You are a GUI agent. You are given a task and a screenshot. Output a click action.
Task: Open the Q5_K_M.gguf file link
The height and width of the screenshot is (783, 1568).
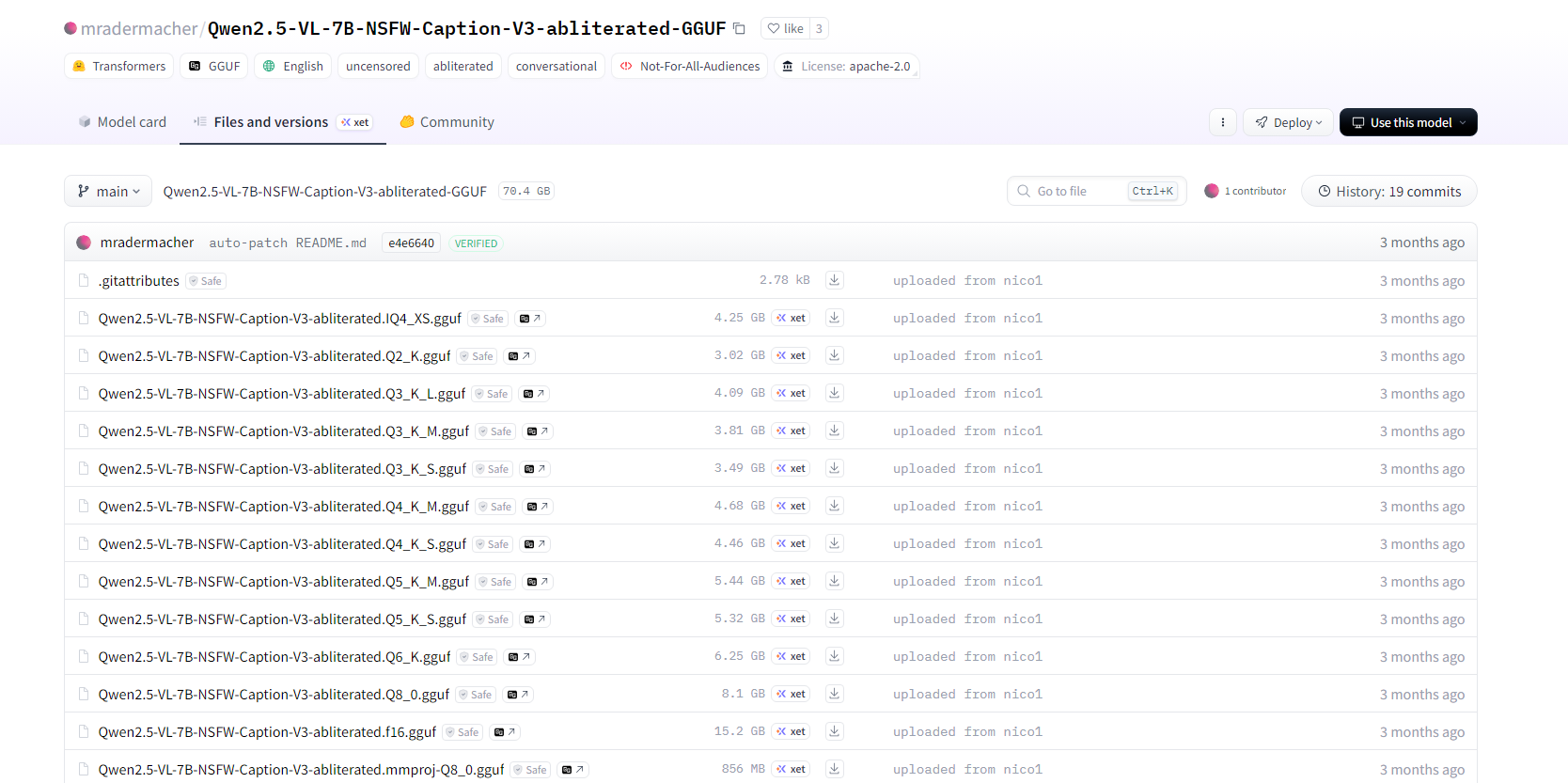[x=283, y=582]
